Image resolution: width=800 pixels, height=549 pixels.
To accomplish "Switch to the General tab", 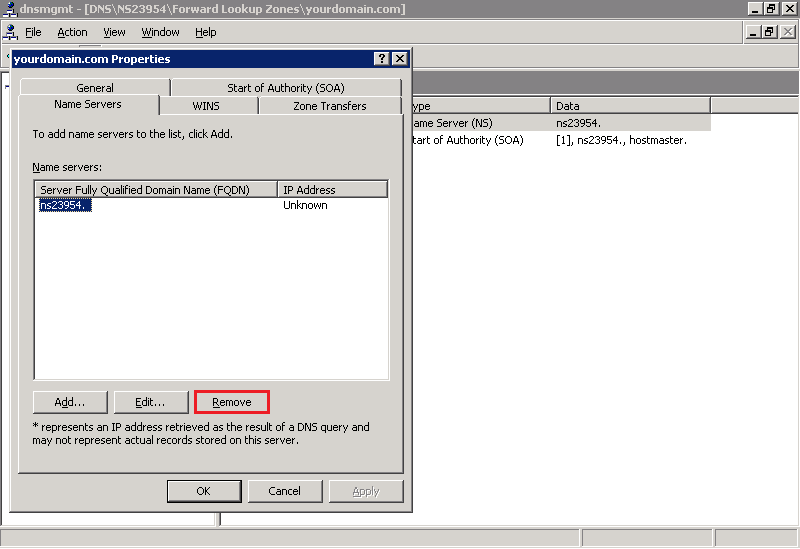I will pos(95,87).
